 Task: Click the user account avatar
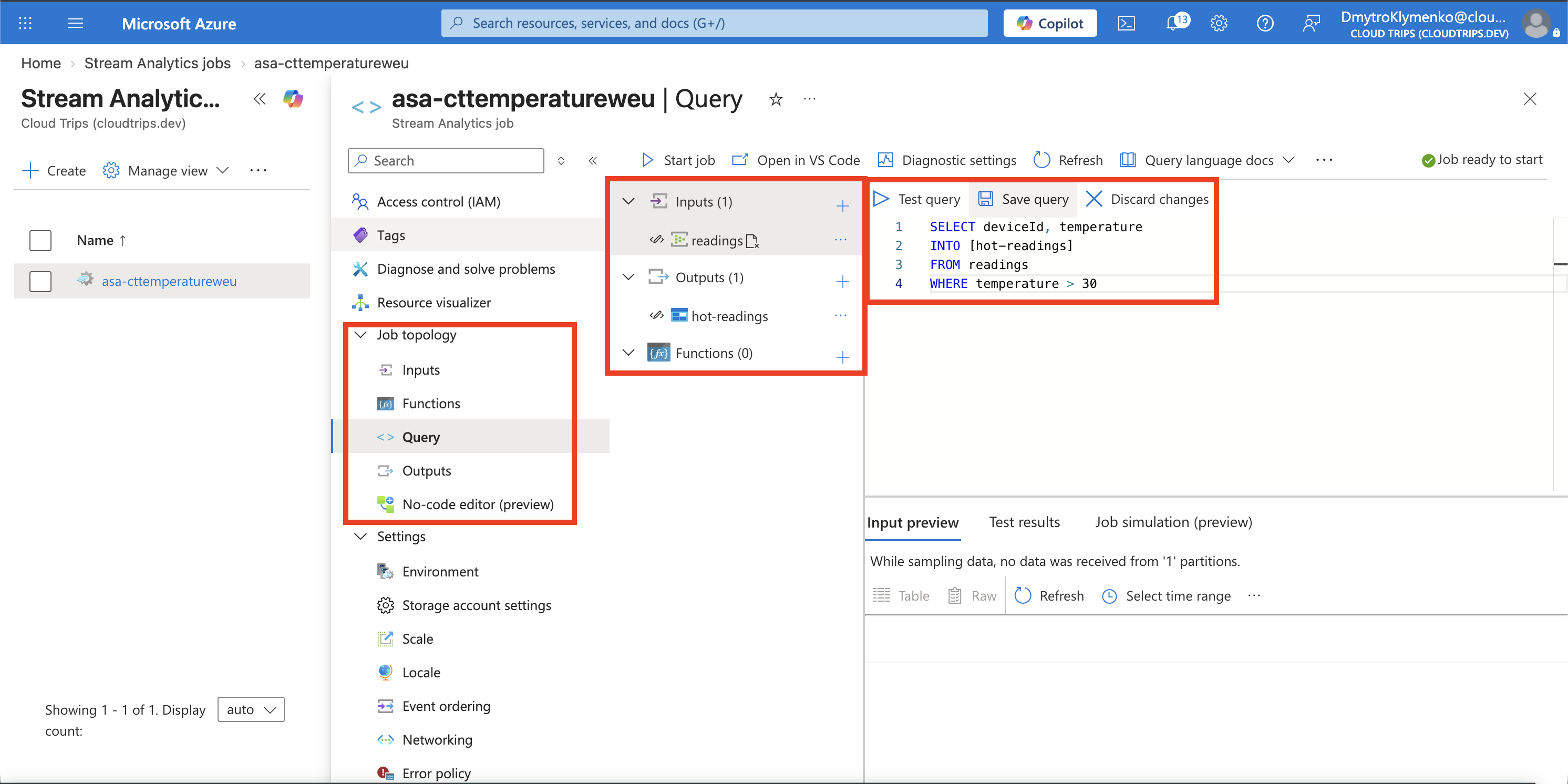point(1536,23)
